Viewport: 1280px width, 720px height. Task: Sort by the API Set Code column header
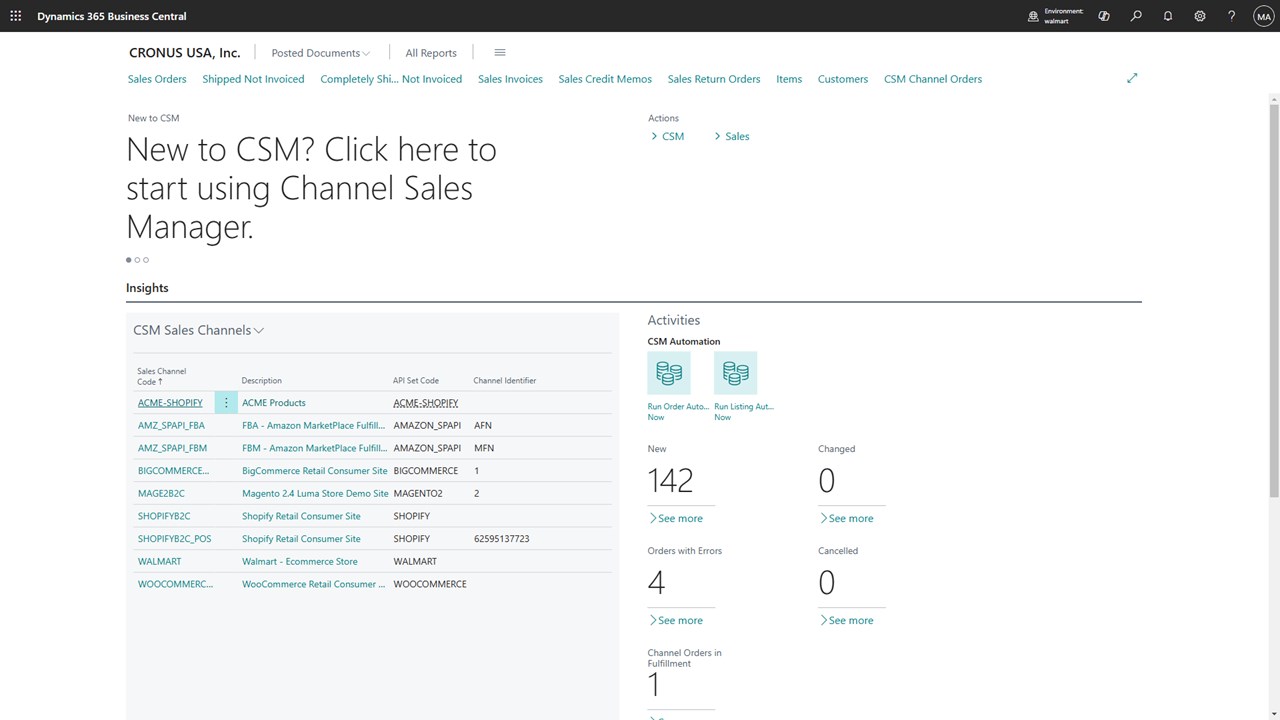(x=416, y=381)
